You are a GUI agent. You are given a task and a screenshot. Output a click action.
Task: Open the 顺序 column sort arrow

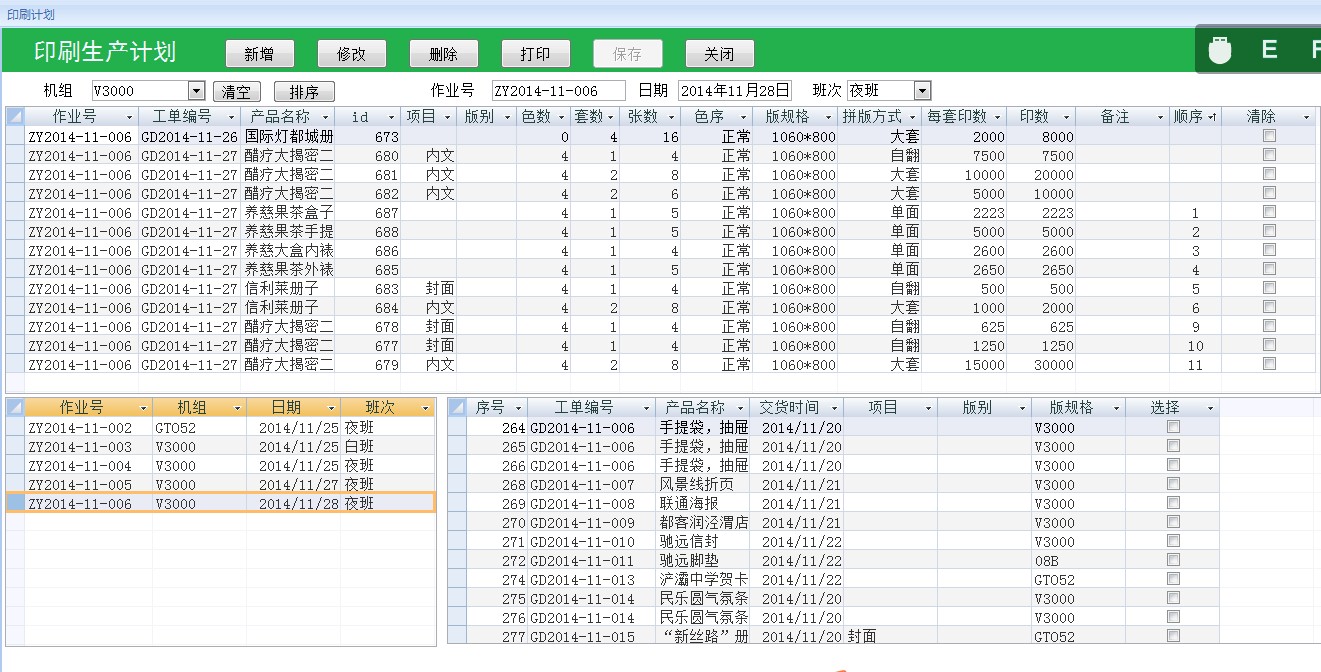[x=1212, y=117]
